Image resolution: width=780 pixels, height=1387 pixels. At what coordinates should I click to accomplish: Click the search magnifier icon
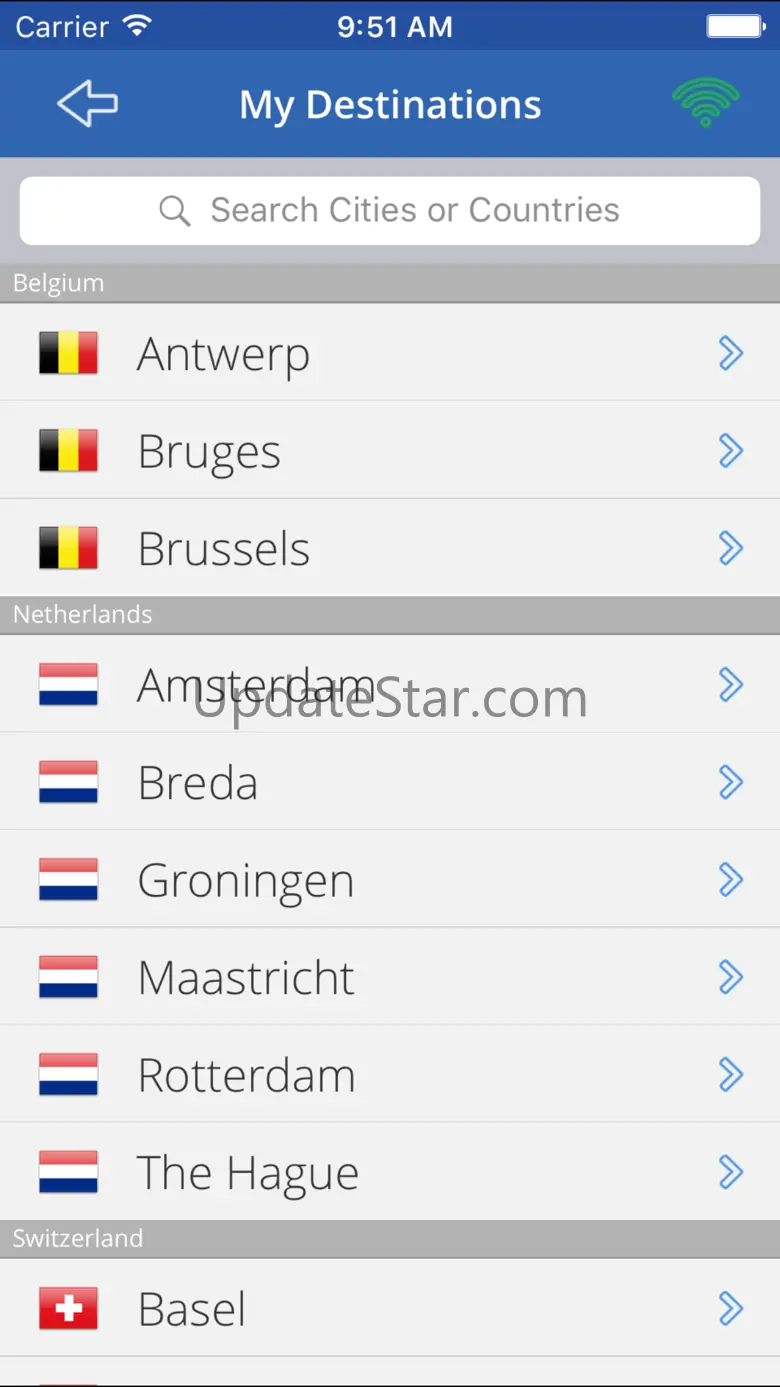174,211
